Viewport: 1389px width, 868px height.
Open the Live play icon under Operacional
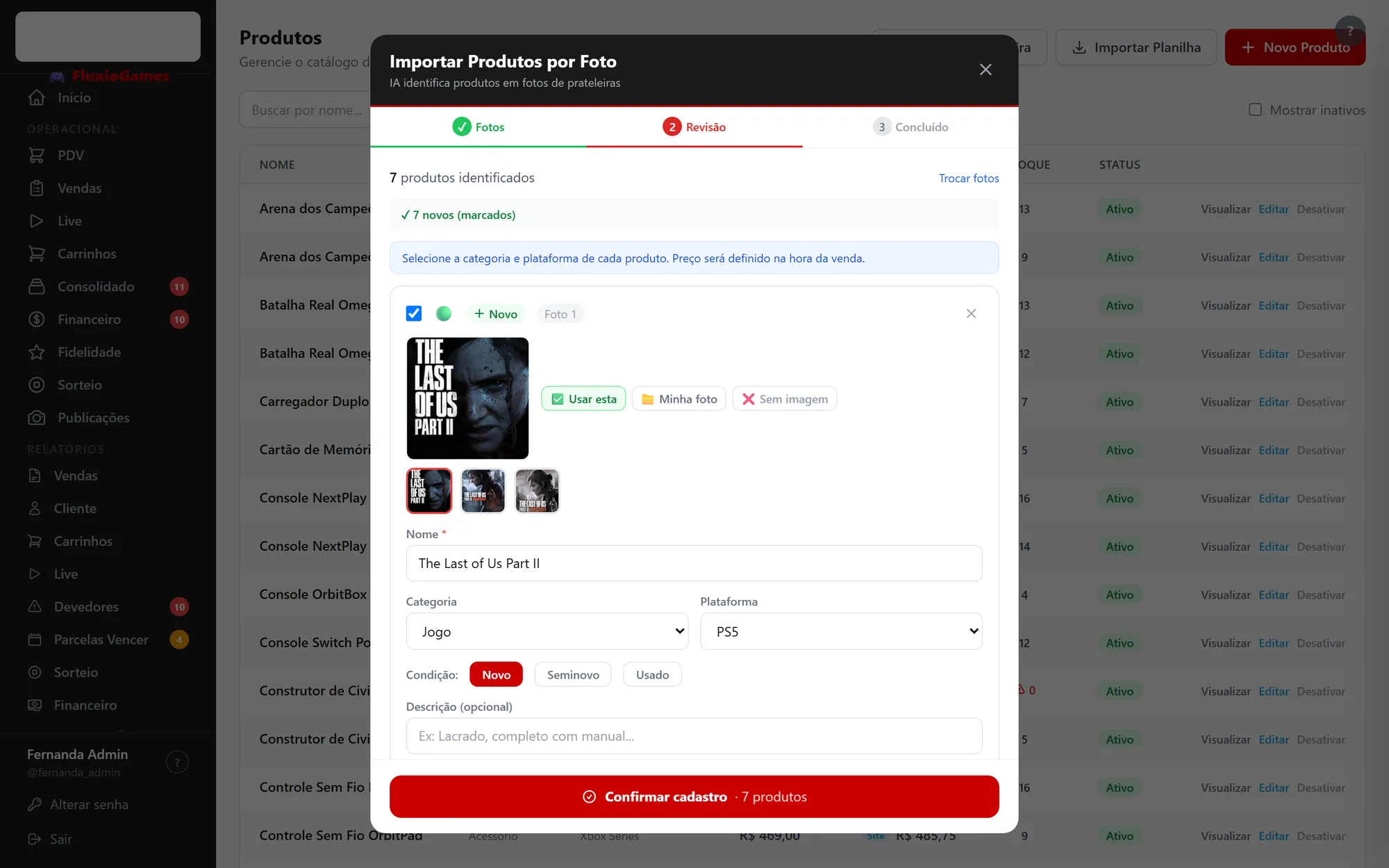pyautogui.click(x=37, y=221)
